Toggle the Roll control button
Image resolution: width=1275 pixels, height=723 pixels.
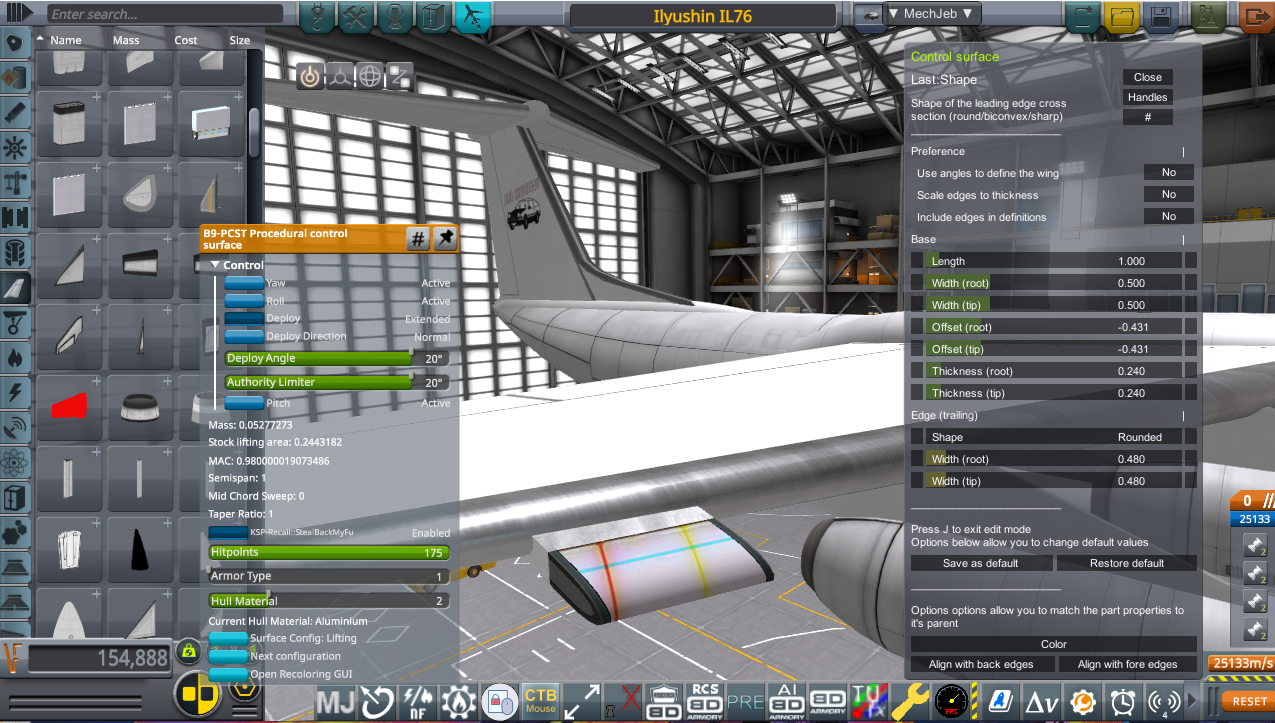click(243, 301)
